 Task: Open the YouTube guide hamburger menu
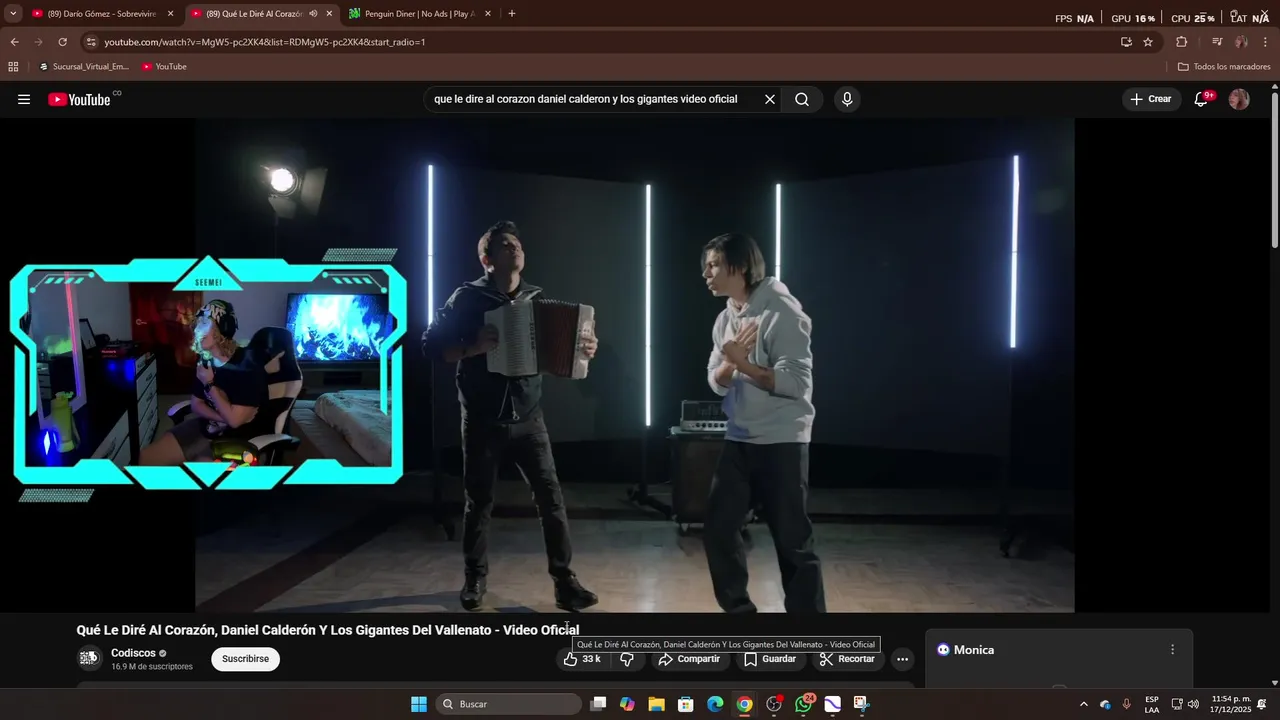pos(24,99)
